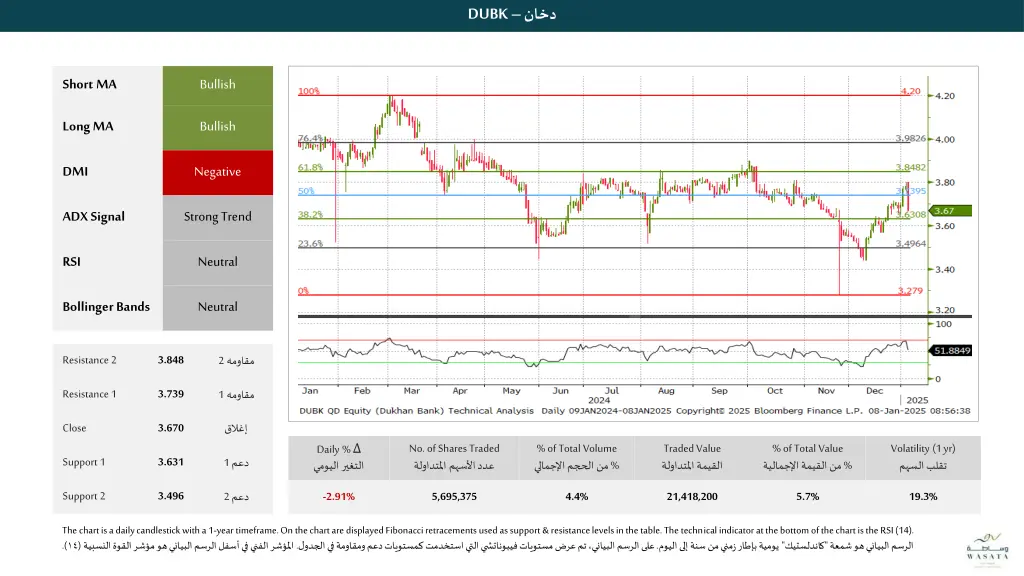Select the traded value 21,418,200
Screen dimensions: 1024x576
point(692,496)
